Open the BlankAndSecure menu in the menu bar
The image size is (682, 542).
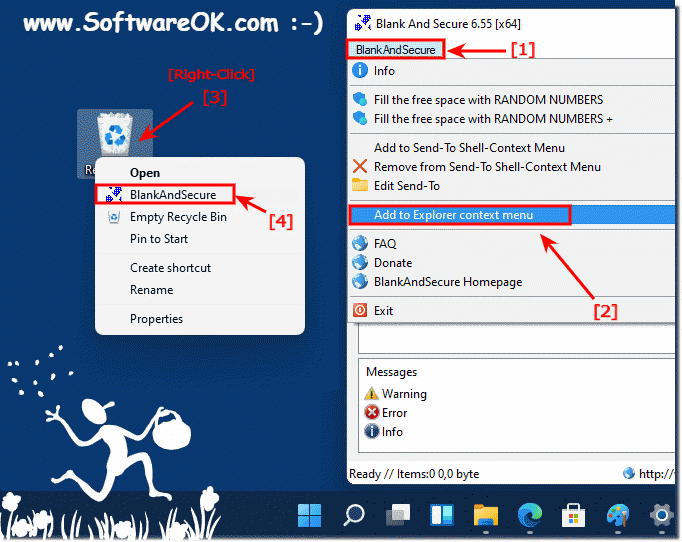[395, 50]
